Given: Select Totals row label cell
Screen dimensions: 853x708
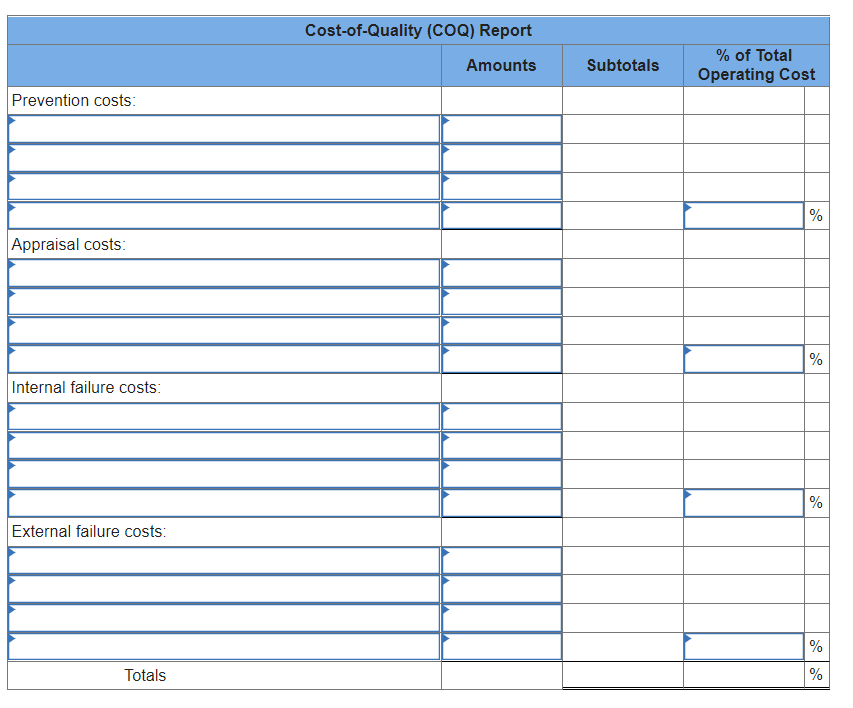Looking at the screenshot, I should click(x=224, y=675).
